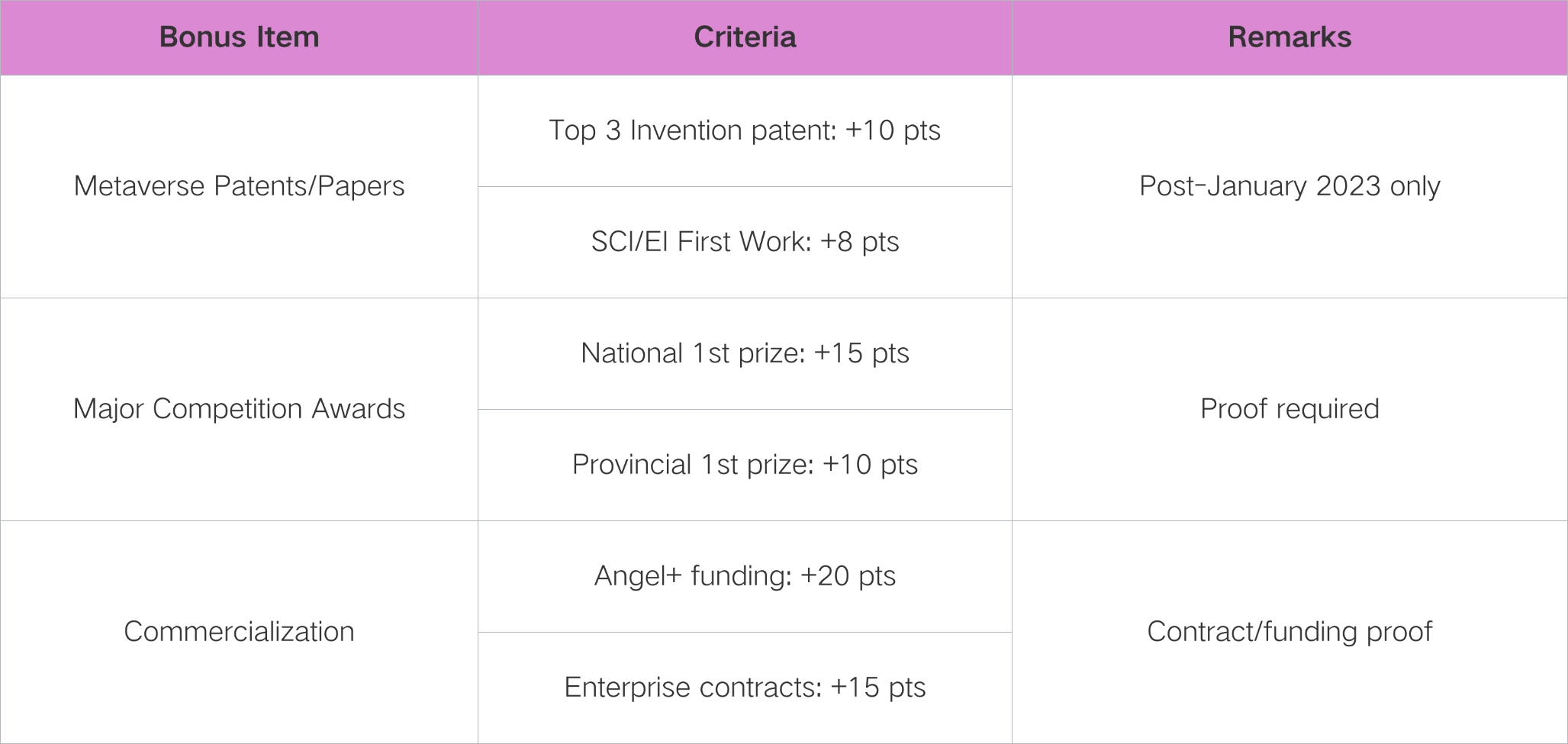
Task: Select the Provincial 1st prize criterion
Action: point(745,465)
